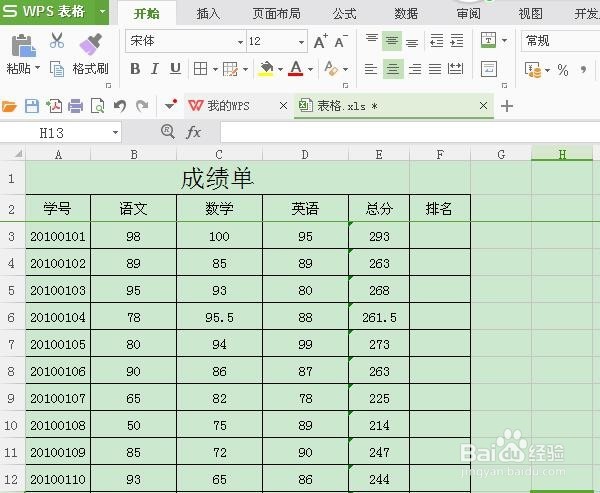600x493 pixels.
Task: Click the print preview icon
Action: click(98, 106)
